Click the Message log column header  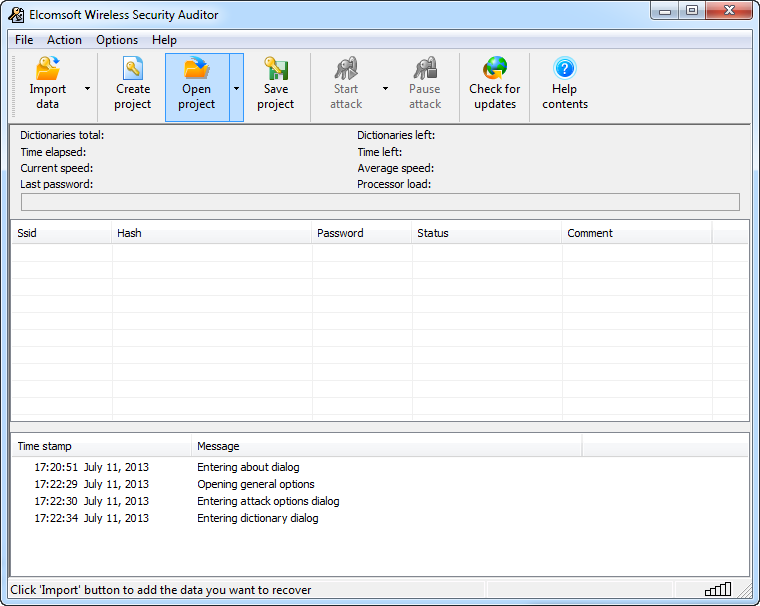[386, 446]
